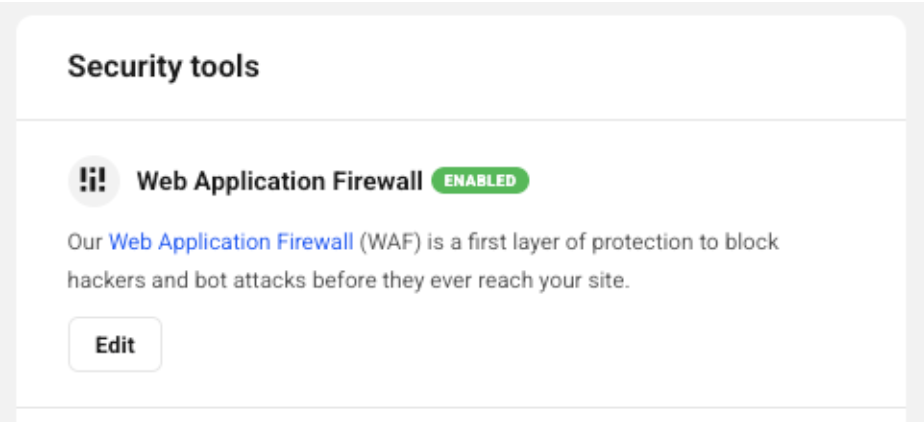Image resolution: width=924 pixels, height=428 pixels.
Task: Select the Security tools heading
Action: tap(163, 66)
